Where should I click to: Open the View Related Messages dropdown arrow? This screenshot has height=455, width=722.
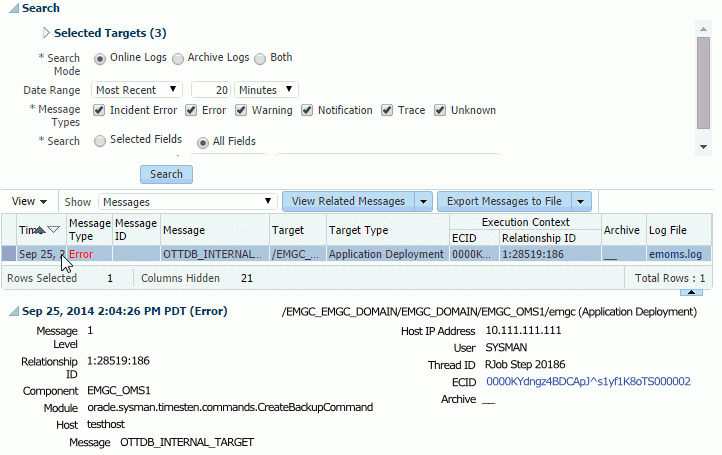click(x=423, y=201)
